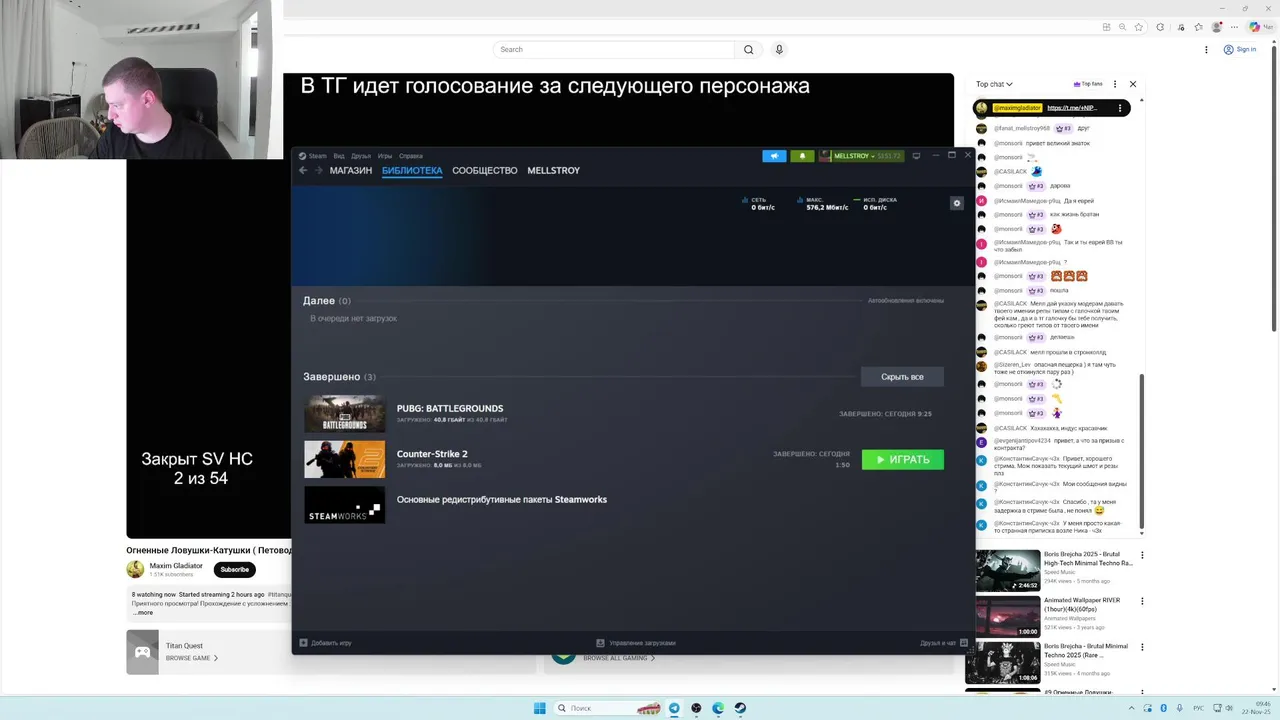Click the Скрыть все button
Viewport: 1280px width, 720px height.
[902, 377]
